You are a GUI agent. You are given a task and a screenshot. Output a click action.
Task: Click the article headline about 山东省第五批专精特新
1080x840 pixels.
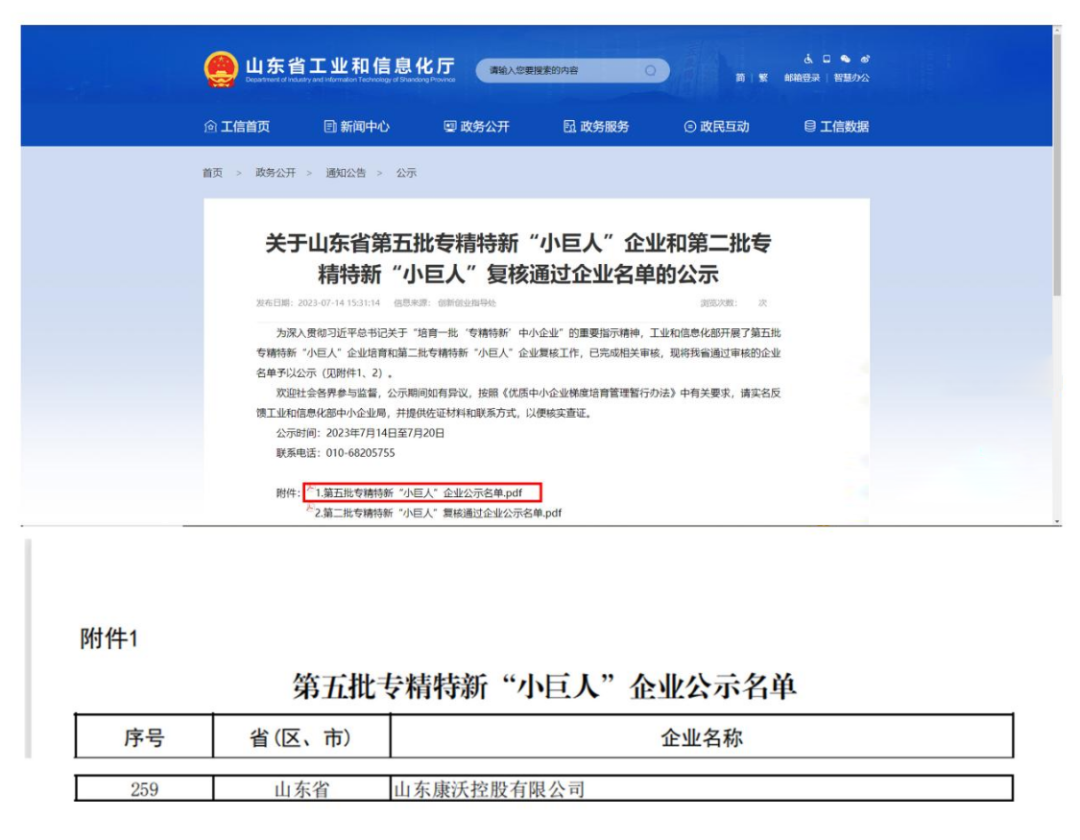(518, 259)
